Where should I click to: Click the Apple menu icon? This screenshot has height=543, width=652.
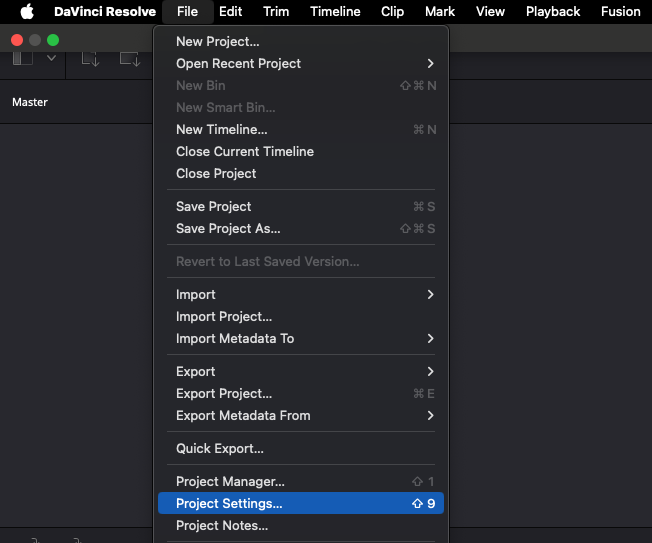point(27,12)
